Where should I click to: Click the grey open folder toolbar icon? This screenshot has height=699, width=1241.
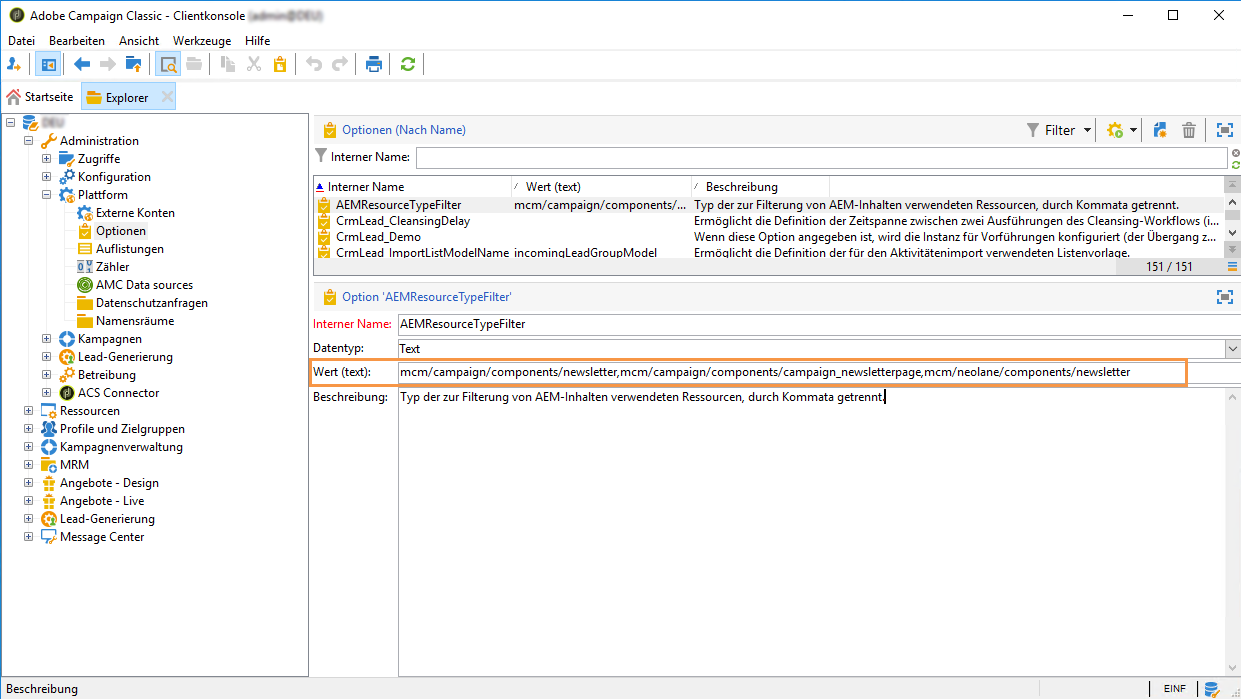(193, 64)
